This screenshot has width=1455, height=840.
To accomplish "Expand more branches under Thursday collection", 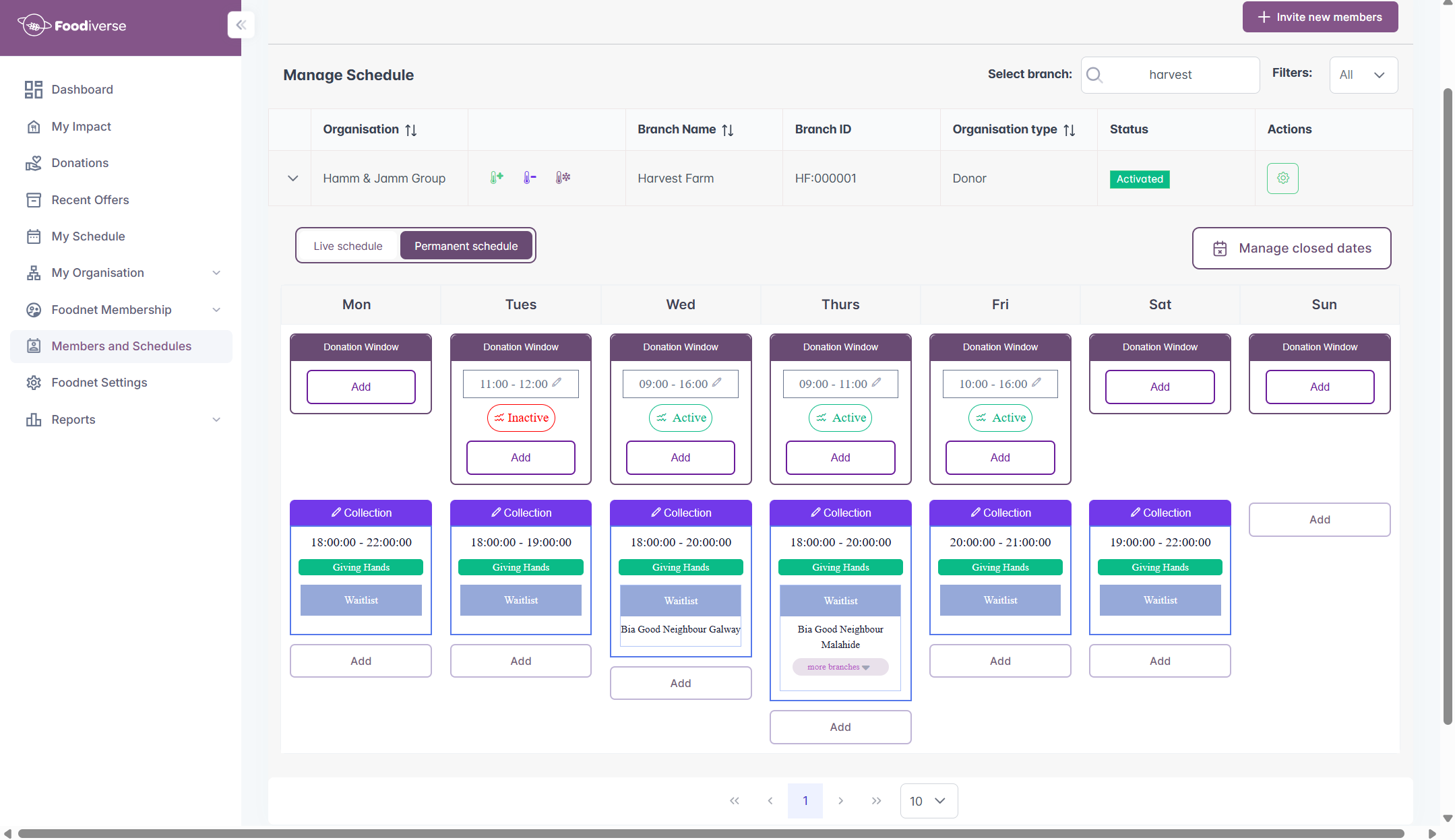I will [x=840, y=667].
